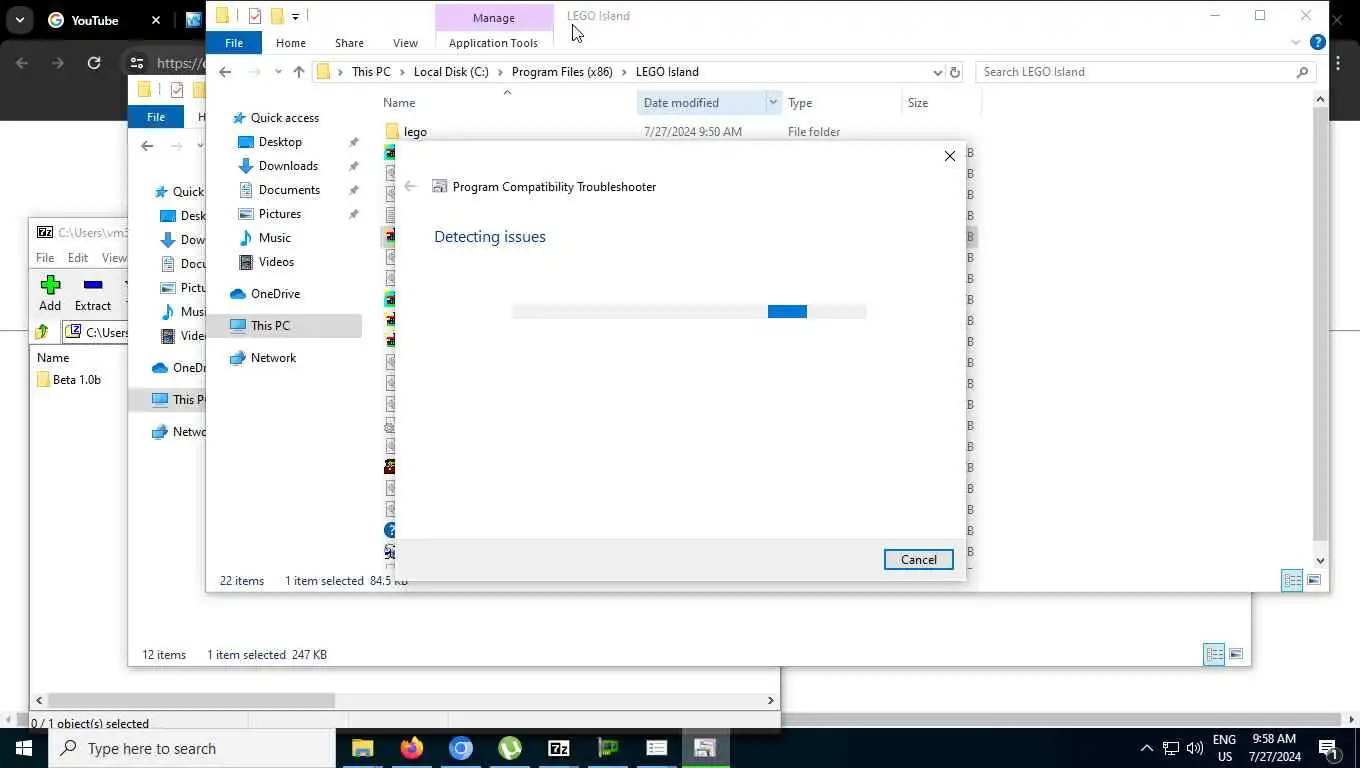Open Desktop in front navigation pane
The image size is (1360, 768).
click(x=280, y=142)
